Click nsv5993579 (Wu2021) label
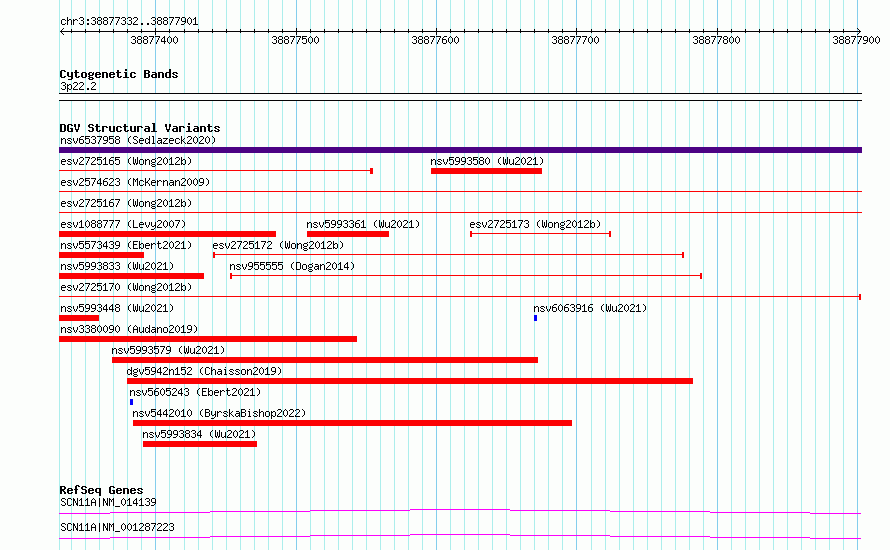The height and width of the screenshot is (550, 890). [x=168, y=350]
